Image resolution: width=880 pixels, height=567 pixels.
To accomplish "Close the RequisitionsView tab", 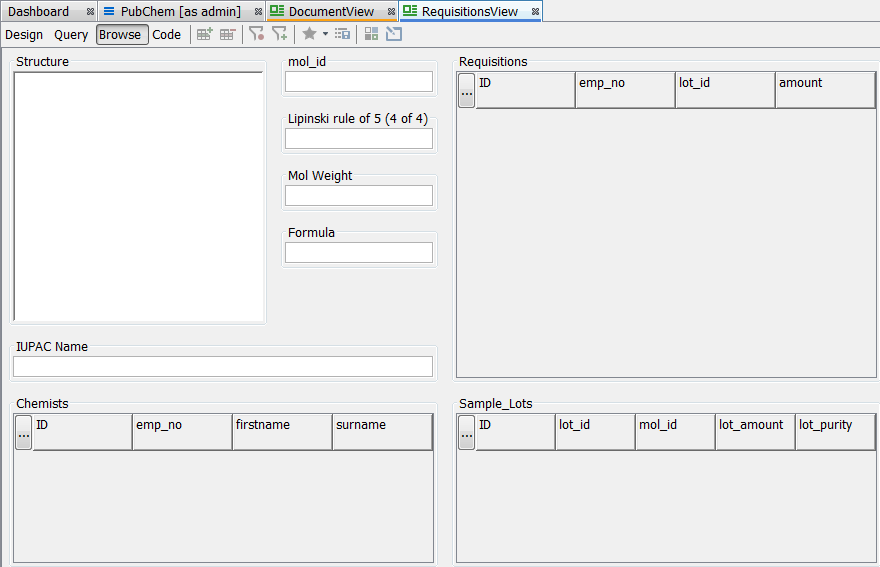I will 535,12.
